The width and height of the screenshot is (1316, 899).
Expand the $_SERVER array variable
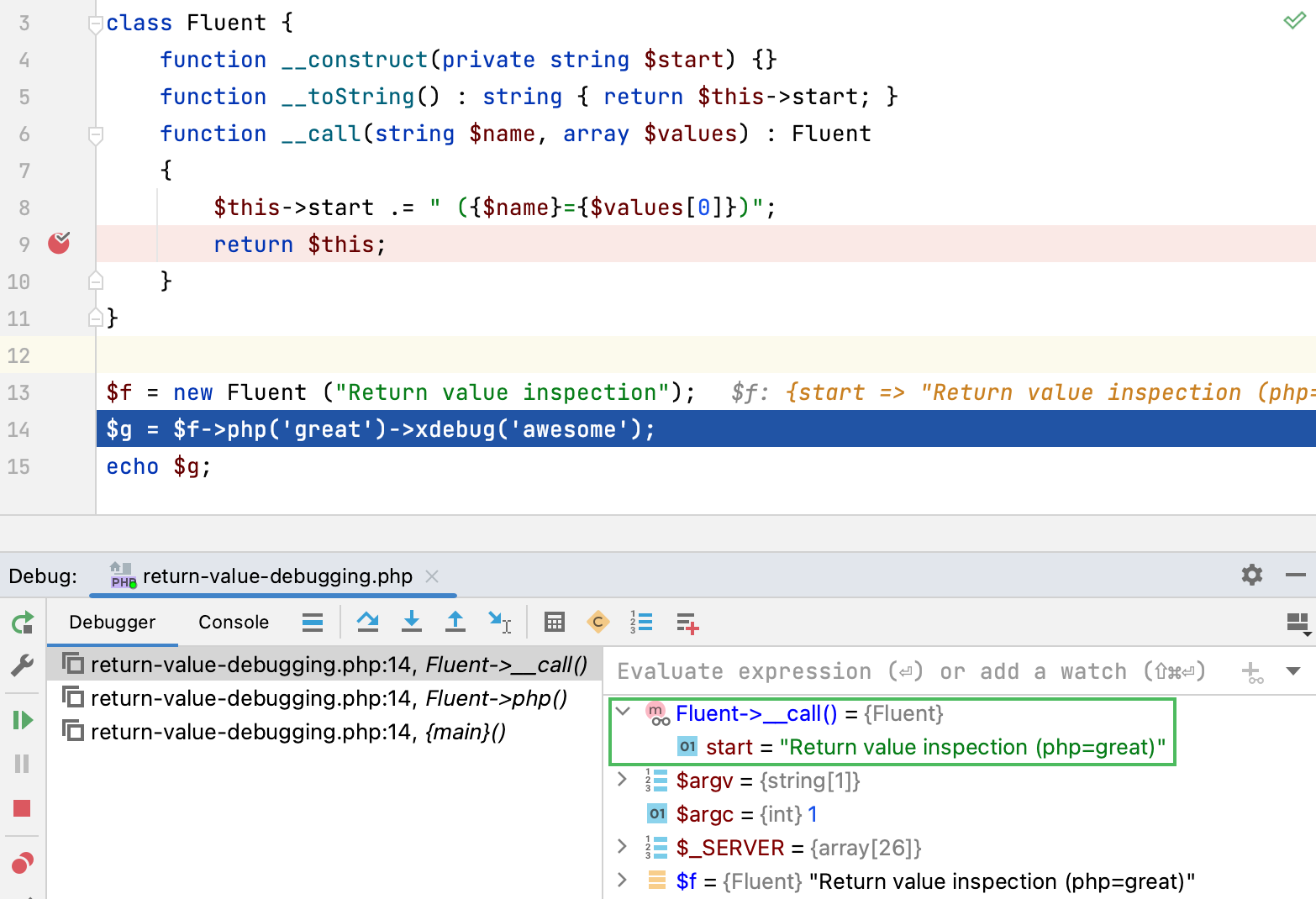[x=623, y=848]
